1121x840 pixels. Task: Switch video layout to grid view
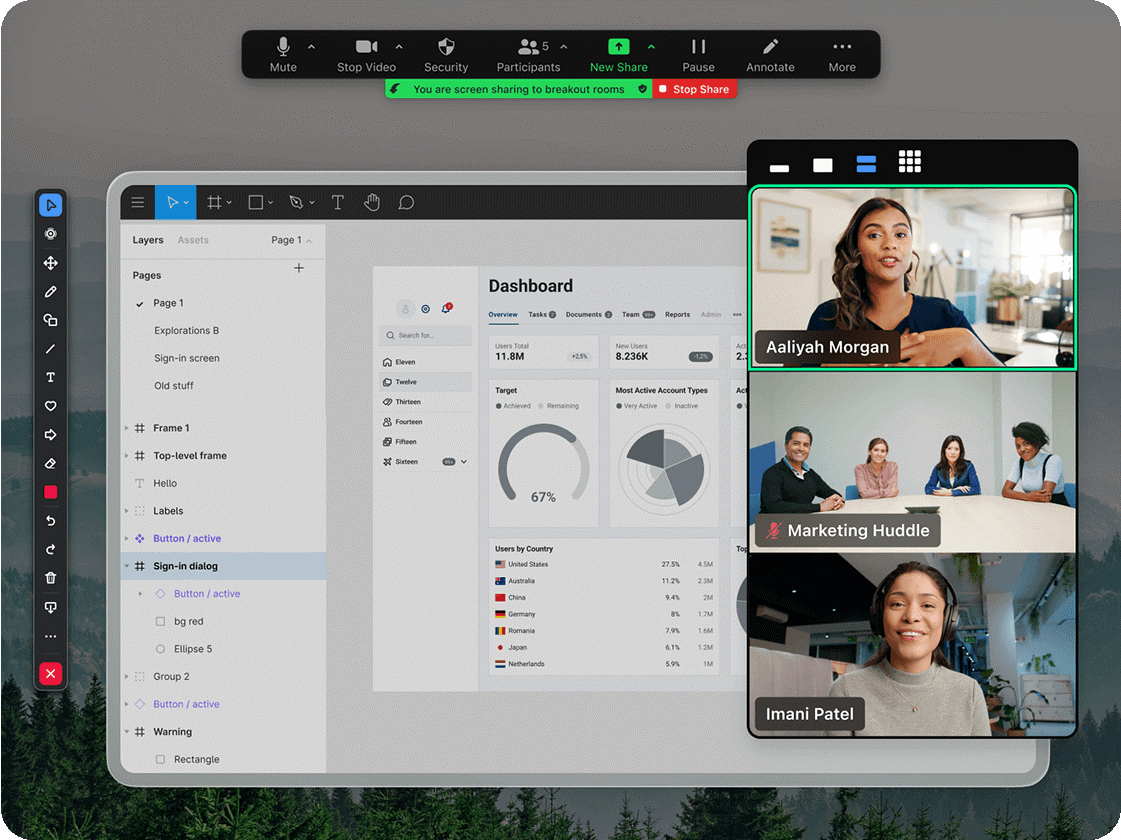coord(909,161)
